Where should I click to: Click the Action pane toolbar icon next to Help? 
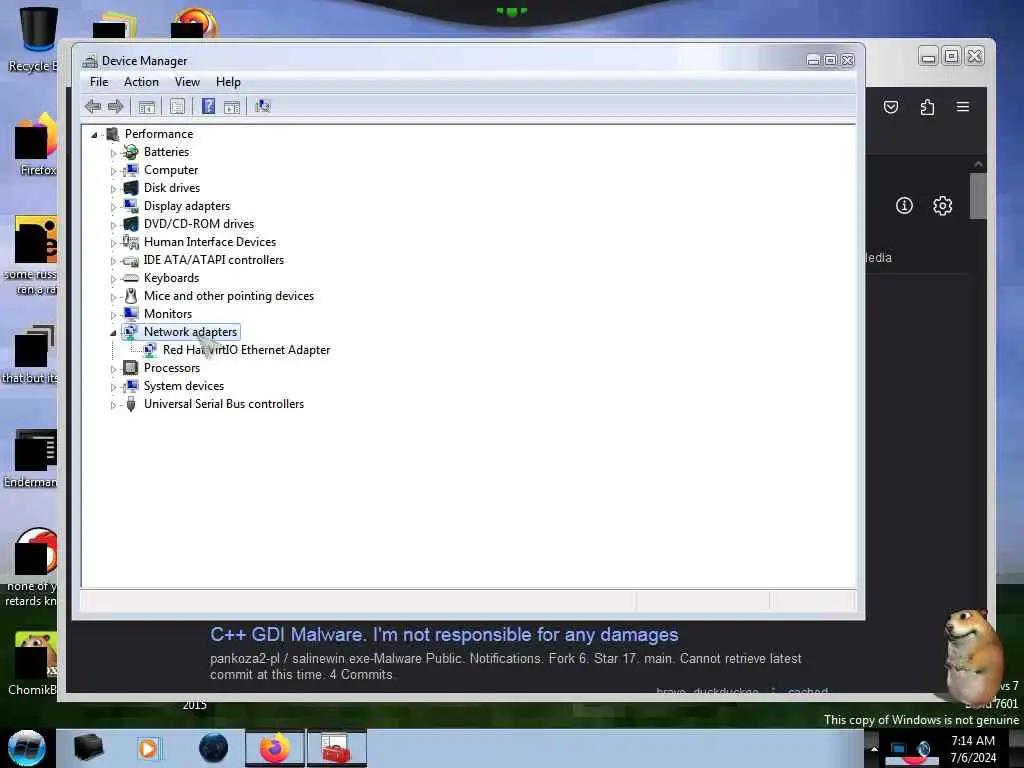click(232, 106)
